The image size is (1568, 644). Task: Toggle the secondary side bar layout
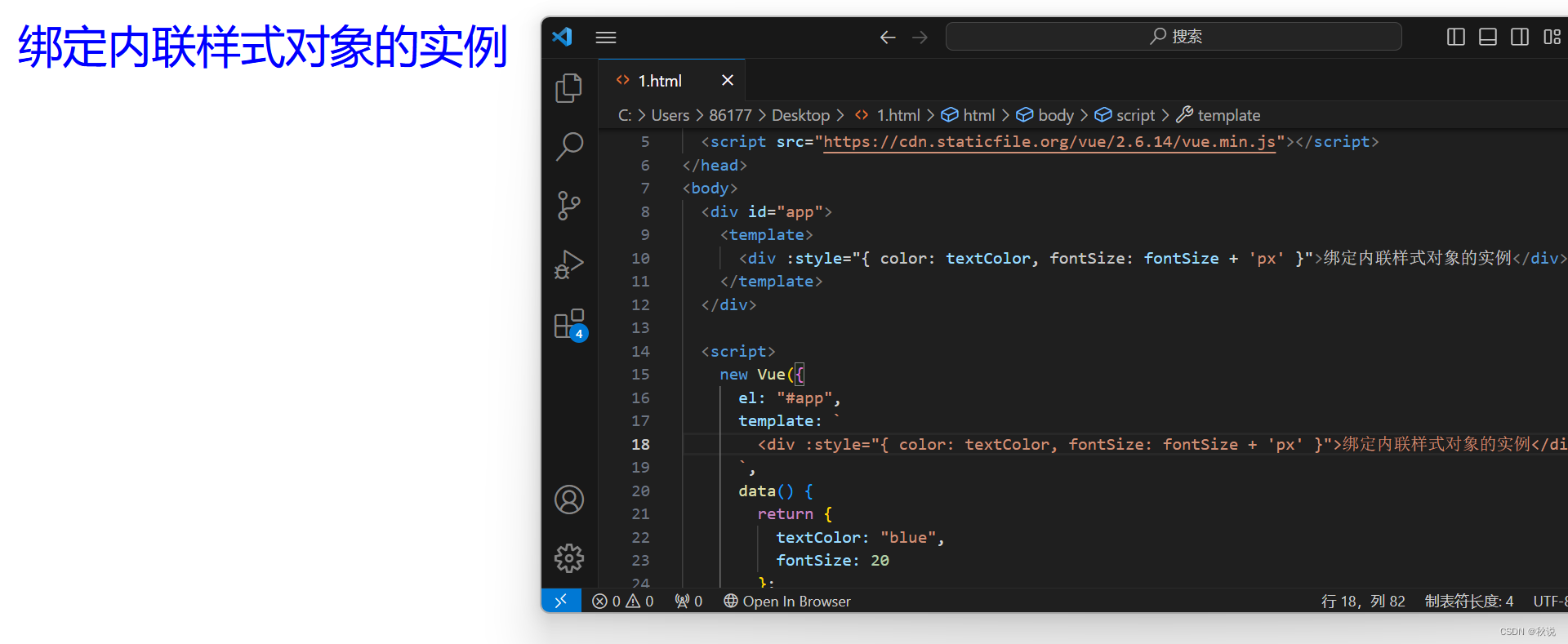1520,37
